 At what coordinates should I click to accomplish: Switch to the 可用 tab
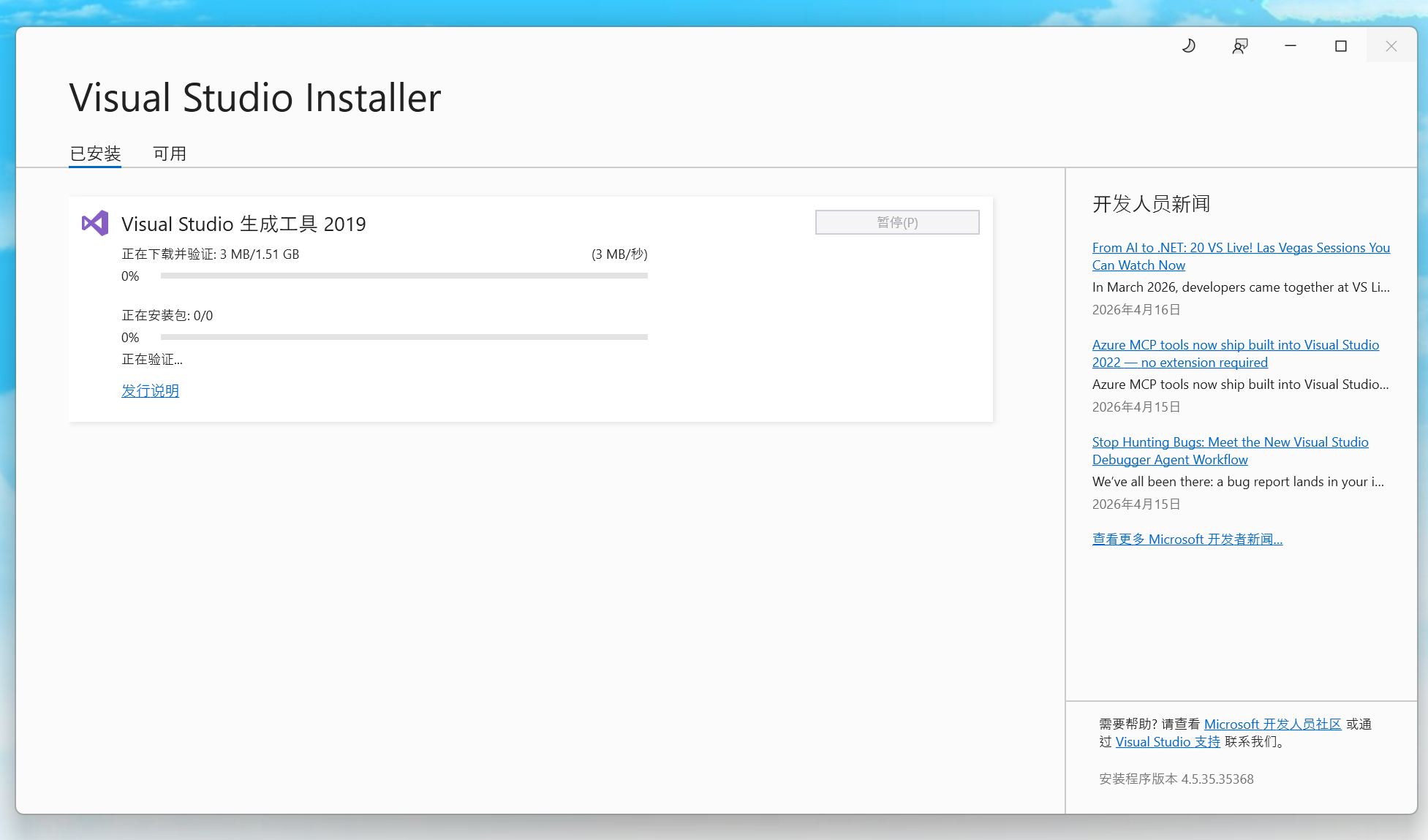tap(170, 154)
